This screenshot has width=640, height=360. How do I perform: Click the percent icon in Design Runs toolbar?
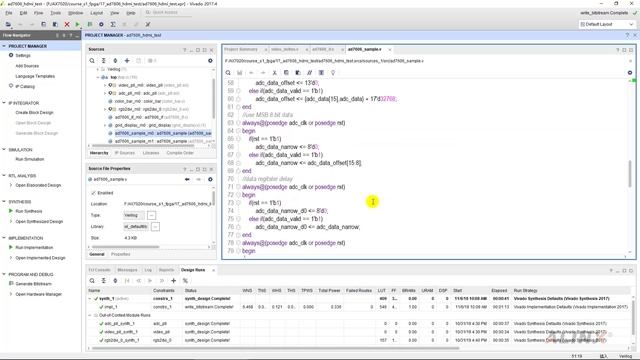click(x=185, y=281)
